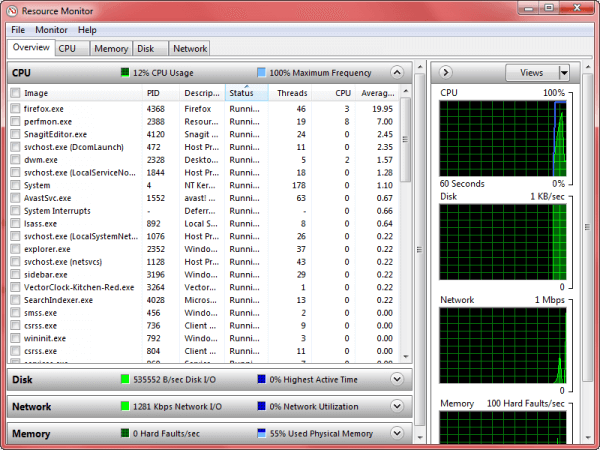Click the Network activity graph
The width and height of the screenshot is (600, 450).
[x=503, y=346]
